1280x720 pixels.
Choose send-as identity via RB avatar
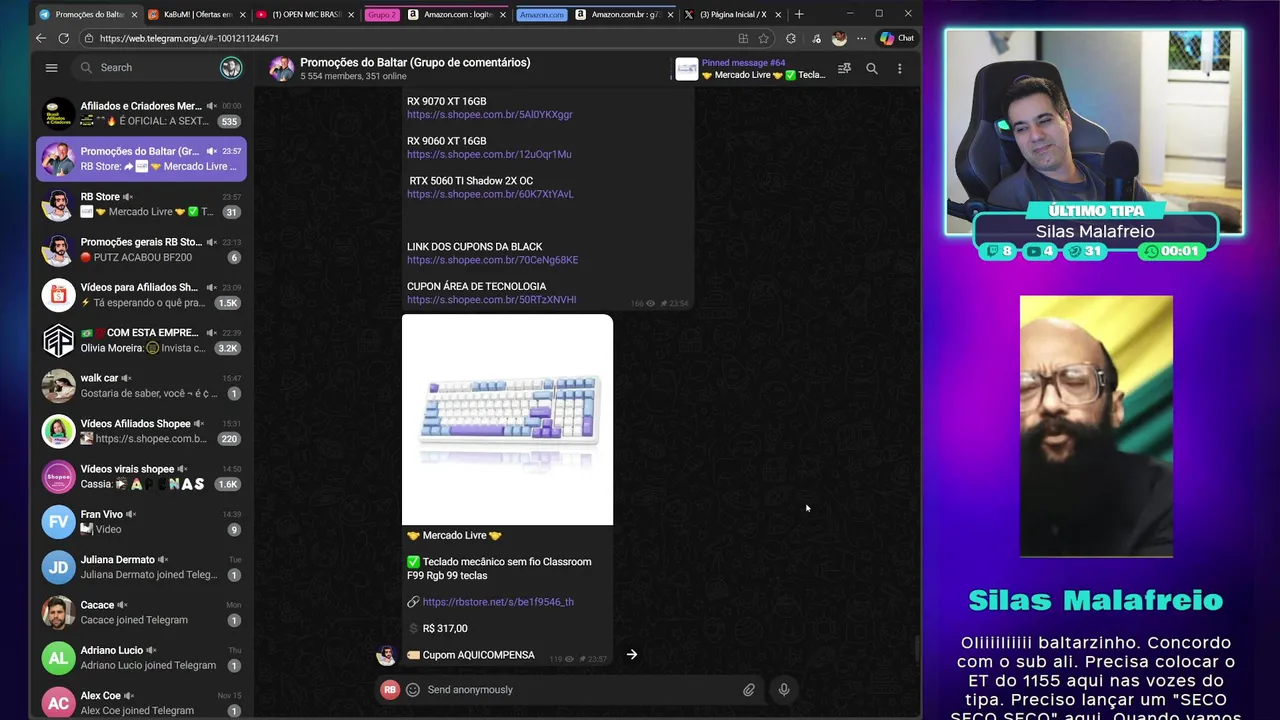(390, 689)
